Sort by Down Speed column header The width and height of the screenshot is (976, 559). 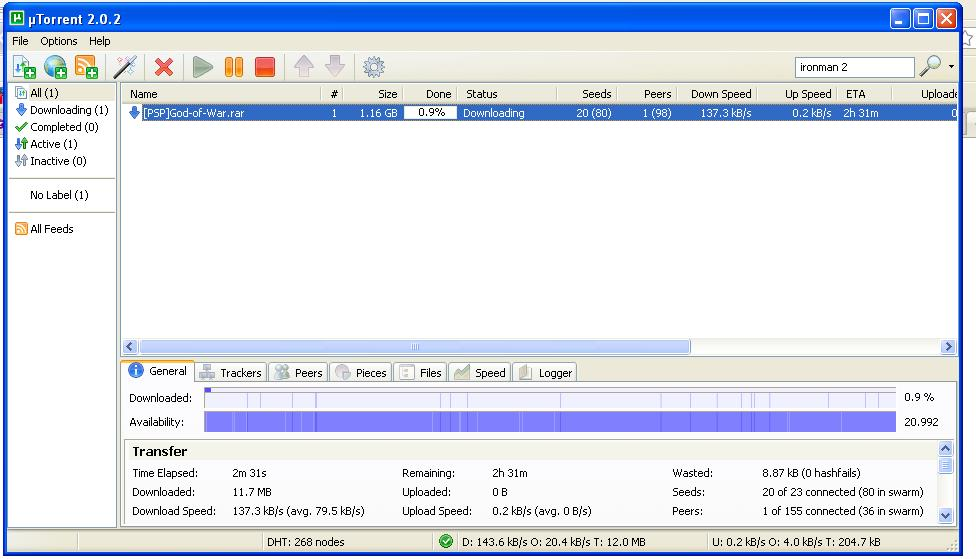click(x=717, y=94)
